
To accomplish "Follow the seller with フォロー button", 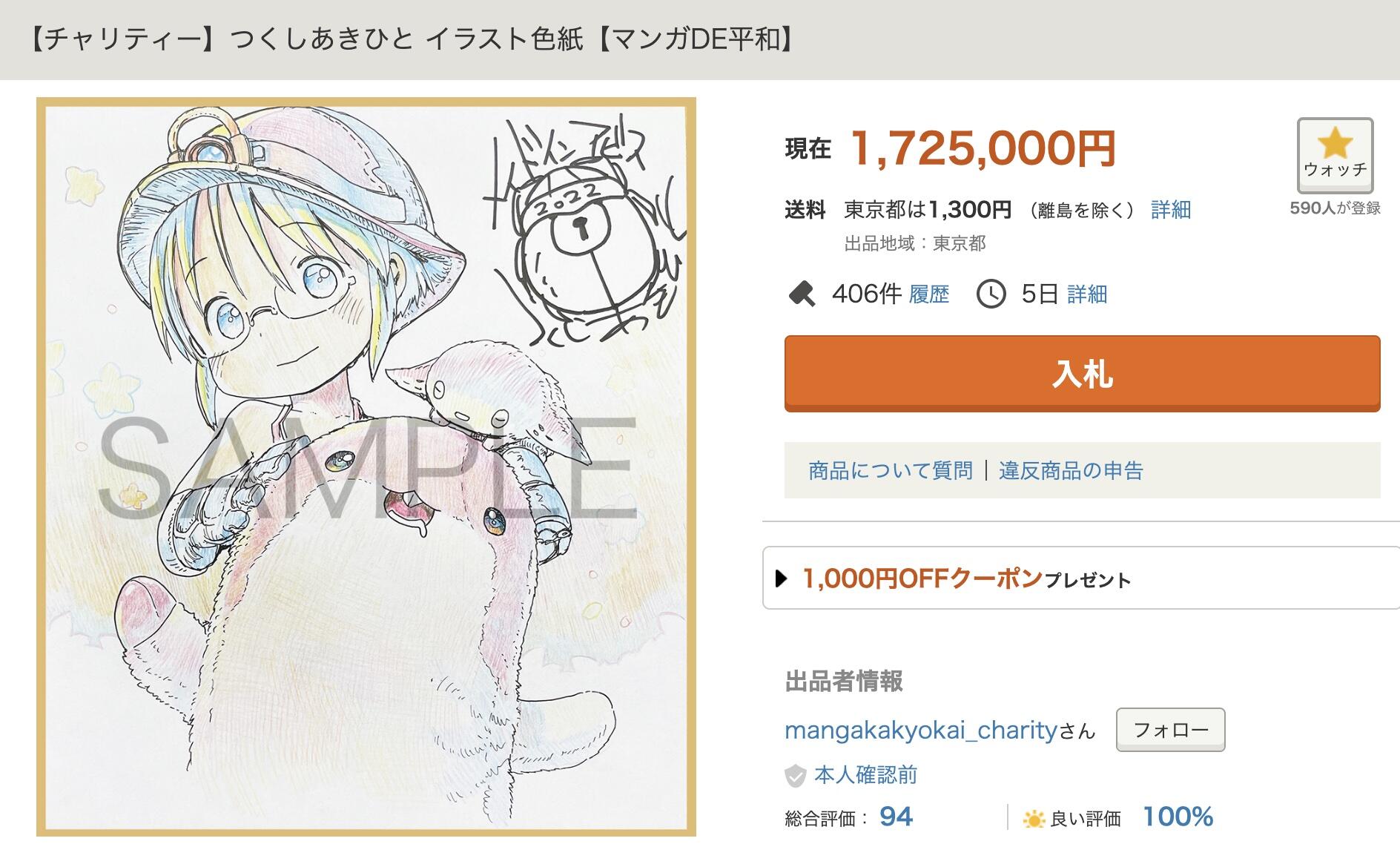I will tap(1170, 730).
